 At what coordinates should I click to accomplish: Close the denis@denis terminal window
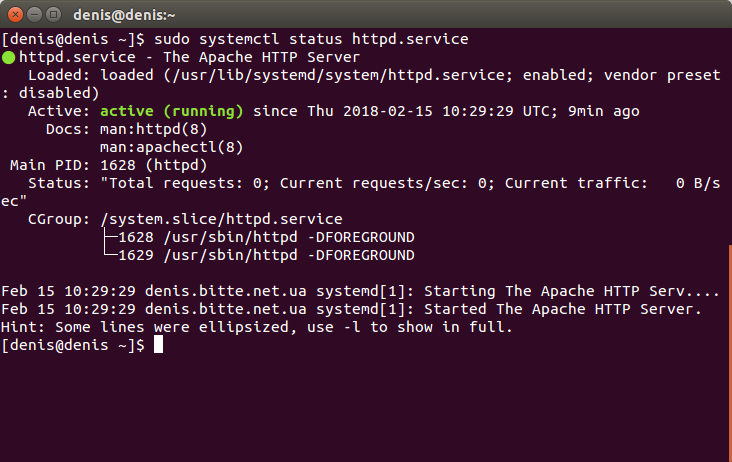click(15, 14)
